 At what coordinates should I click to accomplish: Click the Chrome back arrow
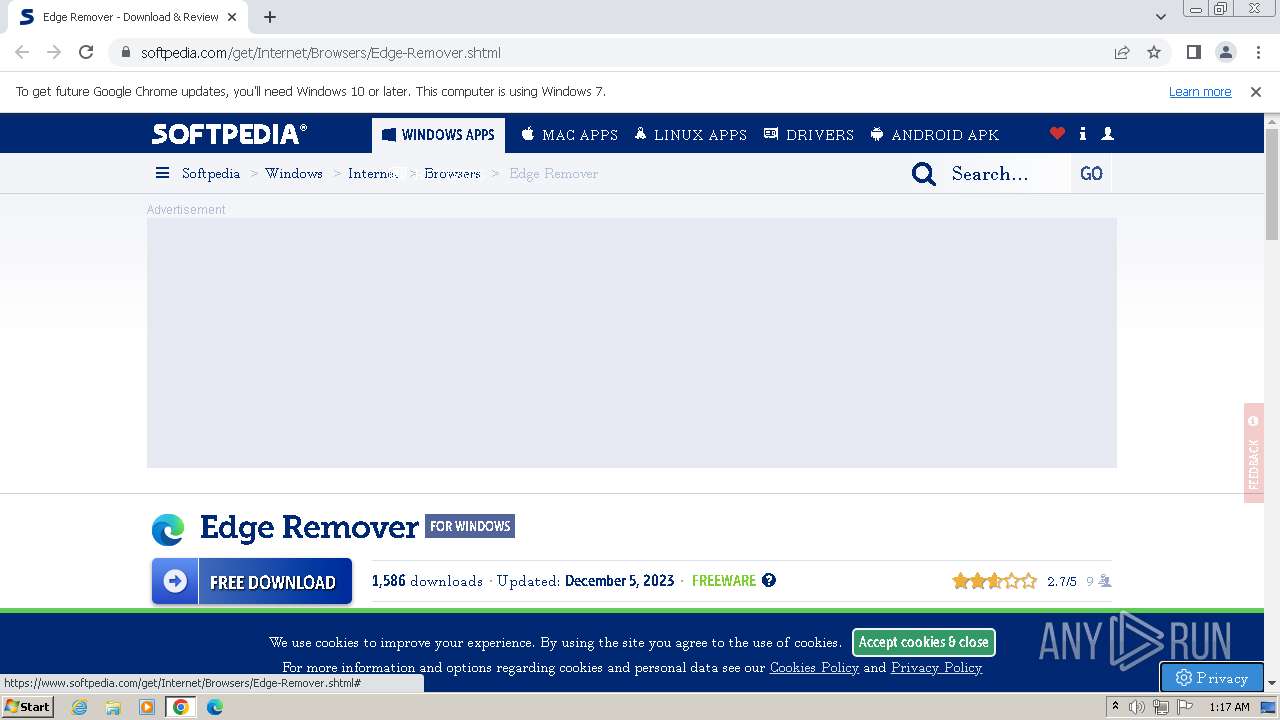(22, 53)
